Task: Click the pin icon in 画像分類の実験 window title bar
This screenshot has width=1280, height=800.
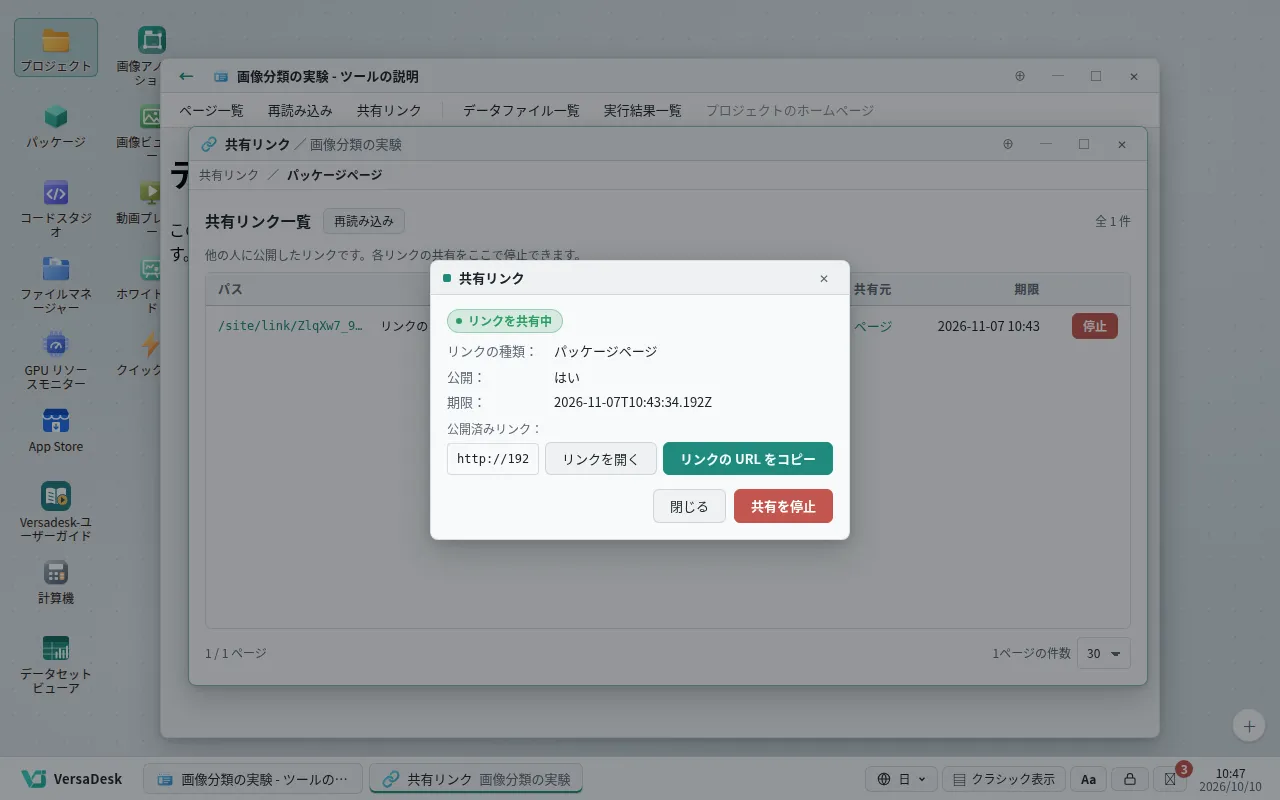Action: pos(1020,76)
